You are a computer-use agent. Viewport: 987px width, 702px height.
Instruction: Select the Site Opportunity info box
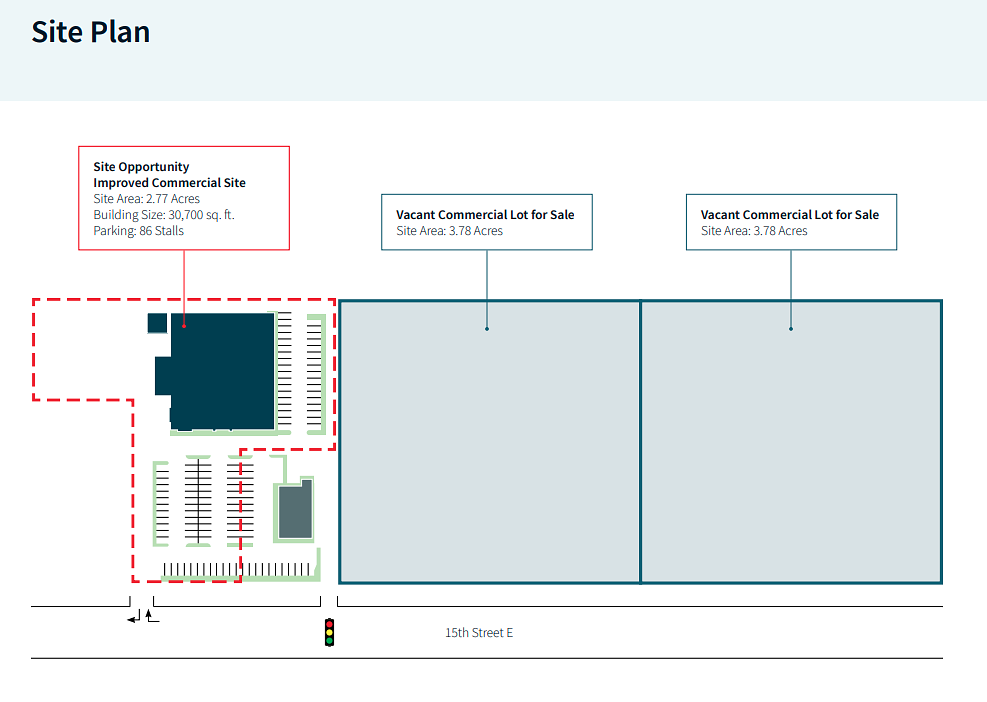click(184, 198)
